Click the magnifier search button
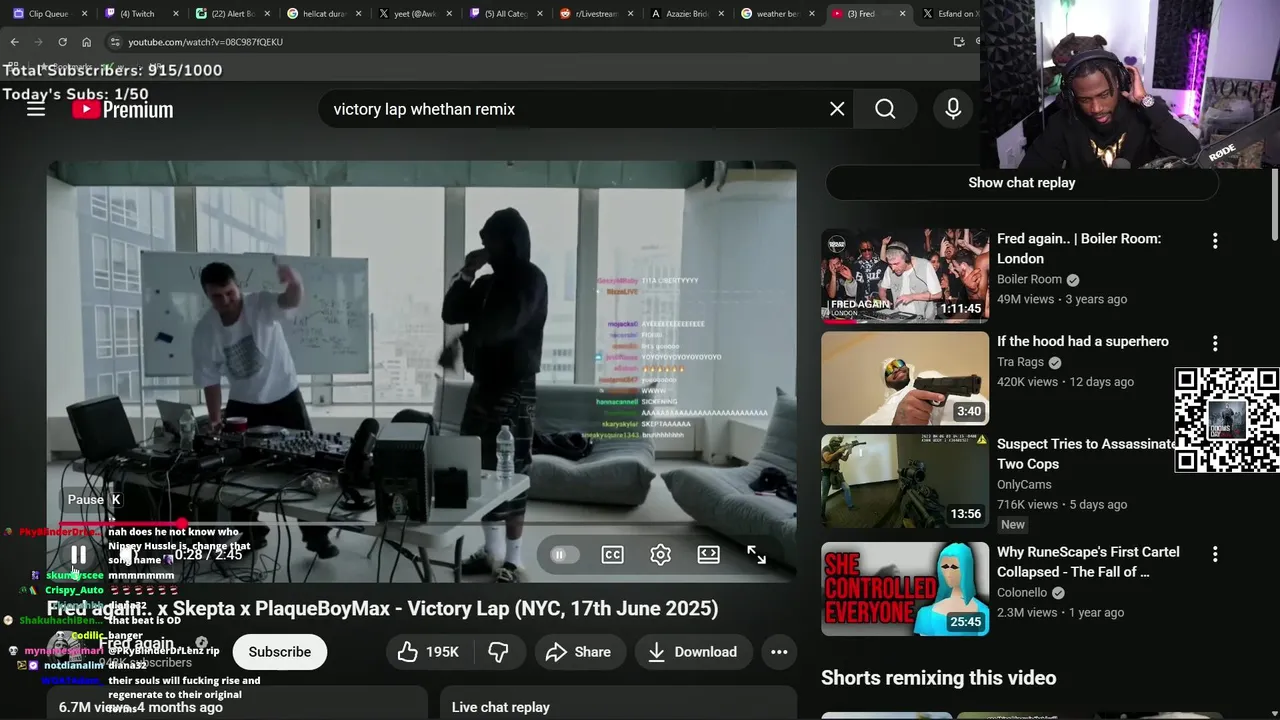This screenshot has width=1280, height=720. 885,109
